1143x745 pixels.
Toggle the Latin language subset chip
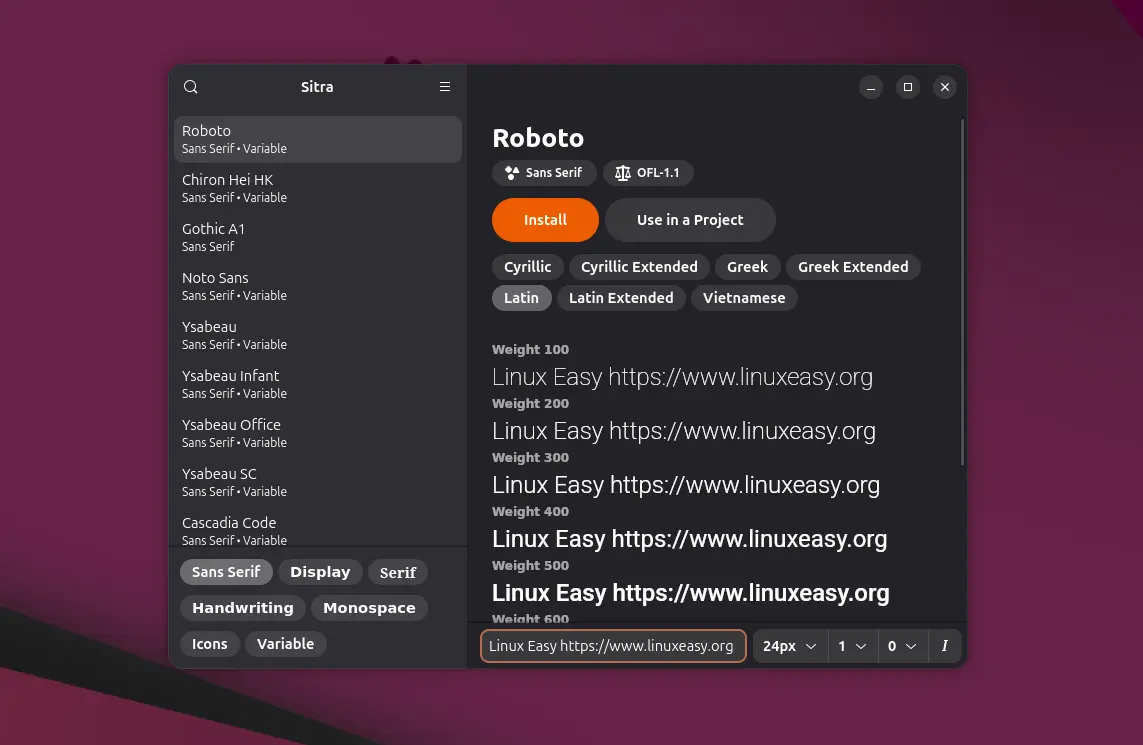(521, 297)
